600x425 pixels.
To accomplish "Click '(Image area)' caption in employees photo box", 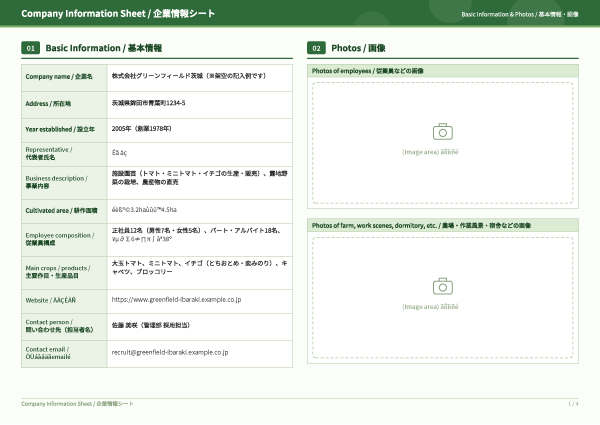I will tap(430, 152).
